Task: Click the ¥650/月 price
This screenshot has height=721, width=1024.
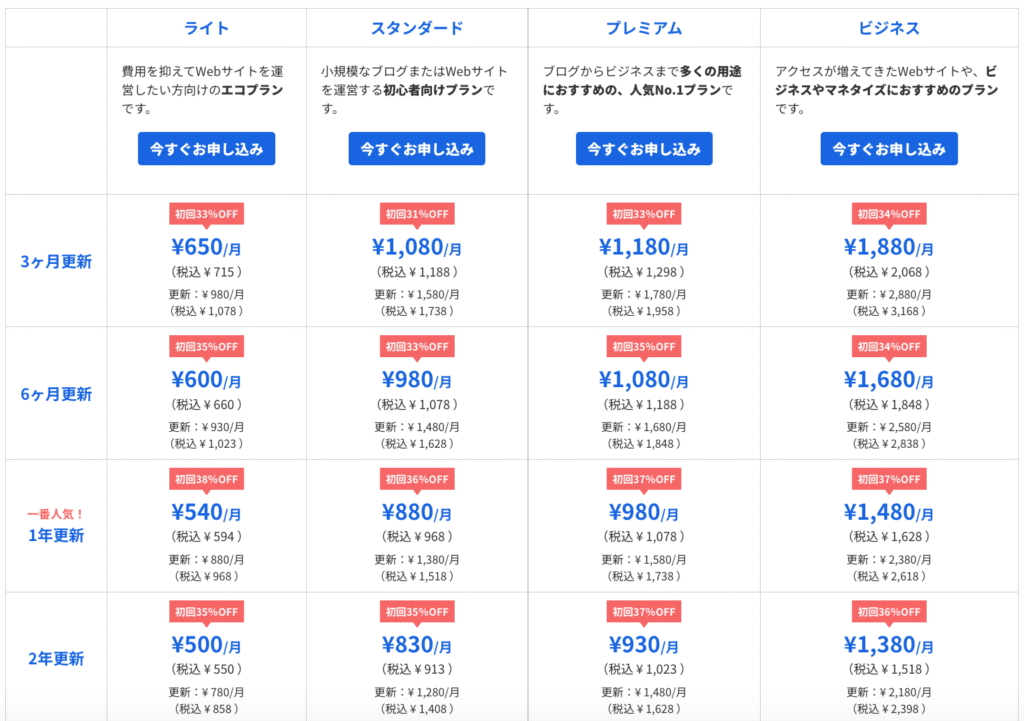Action: (x=206, y=248)
